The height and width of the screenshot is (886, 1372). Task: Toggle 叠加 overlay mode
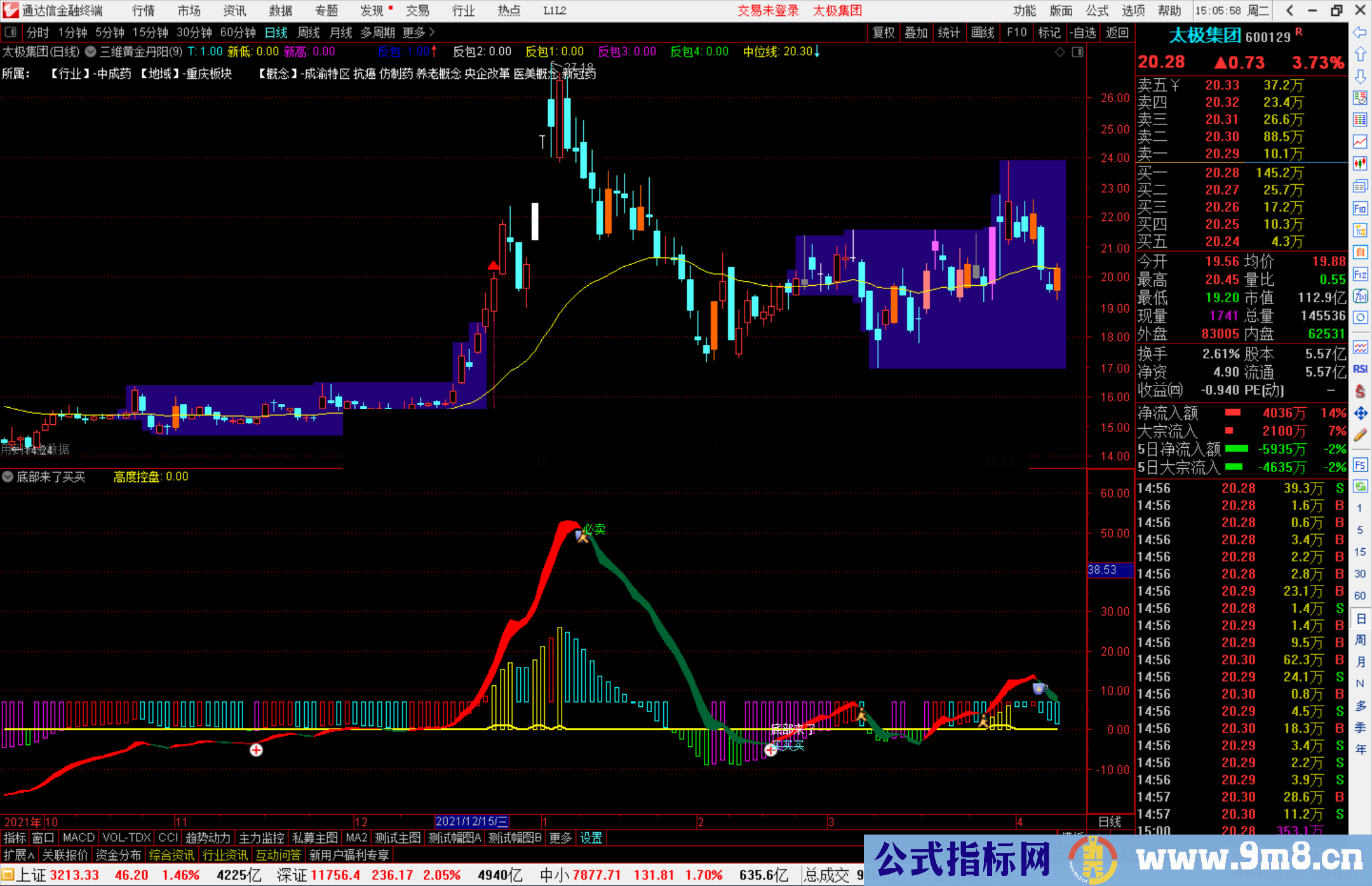917,32
